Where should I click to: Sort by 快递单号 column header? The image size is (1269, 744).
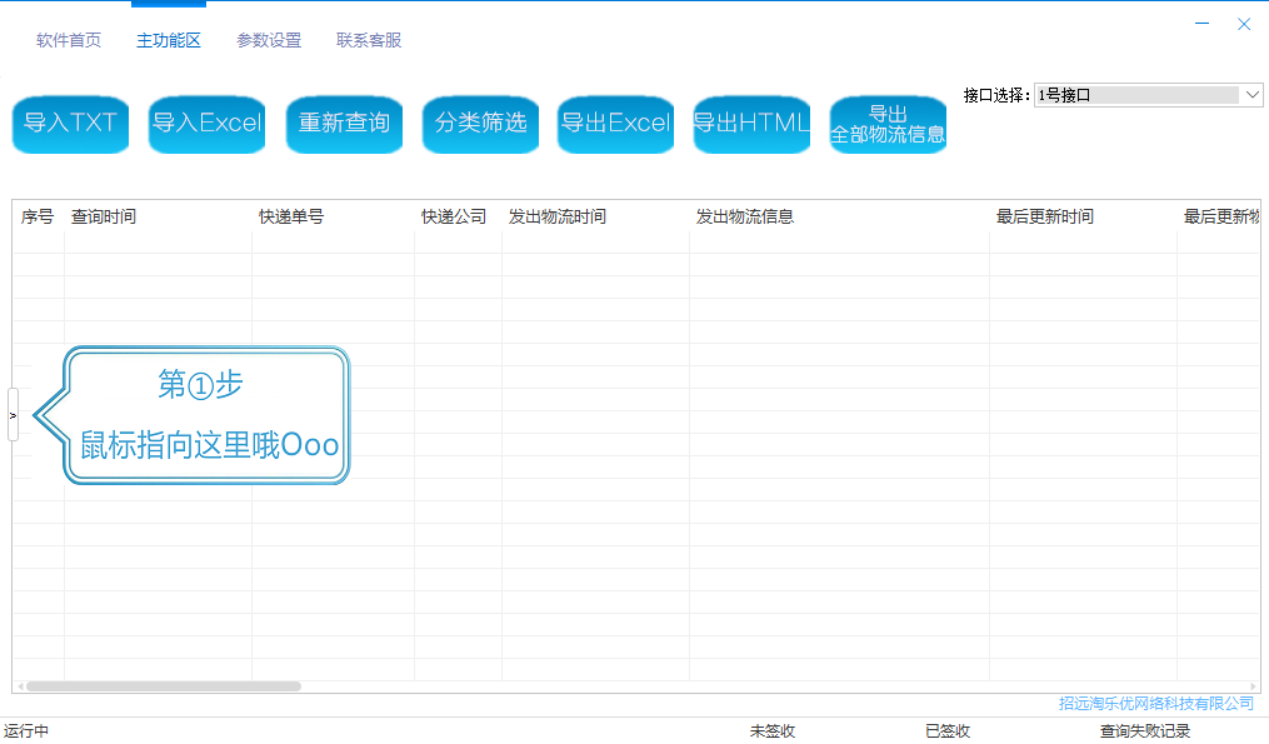291,217
